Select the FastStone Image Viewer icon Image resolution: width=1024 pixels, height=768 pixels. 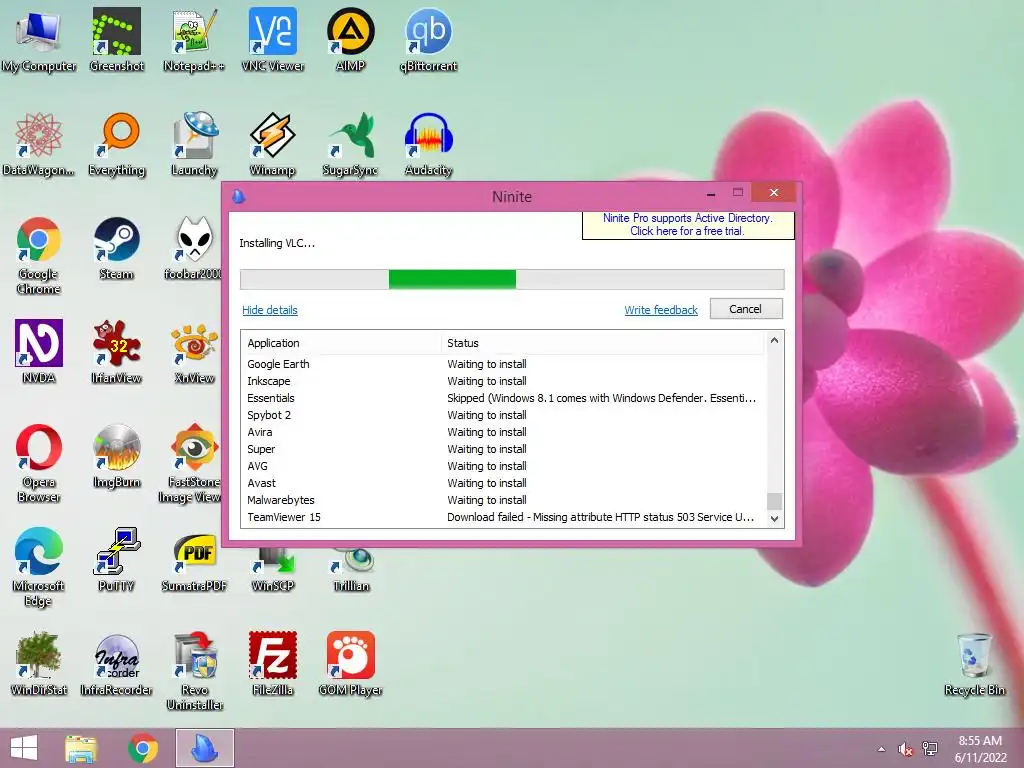[x=191, y=464]
